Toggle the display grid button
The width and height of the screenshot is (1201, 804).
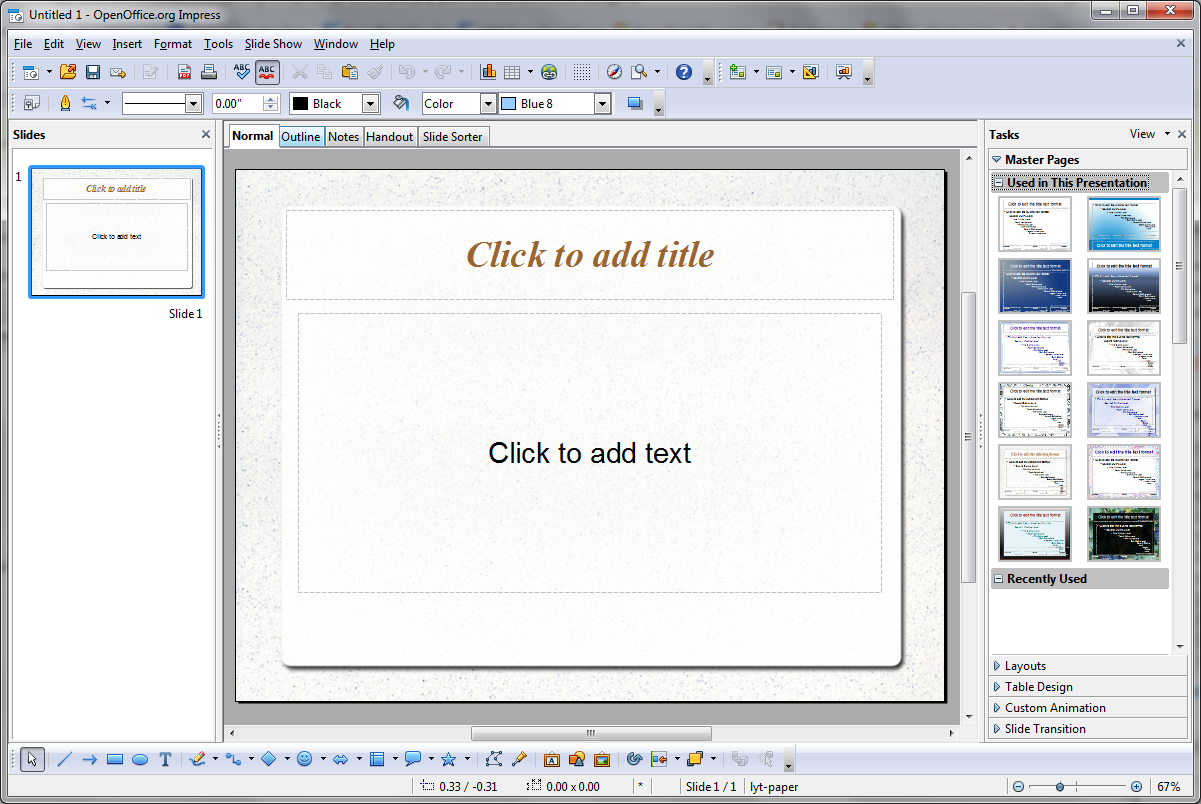click(582, 72)
